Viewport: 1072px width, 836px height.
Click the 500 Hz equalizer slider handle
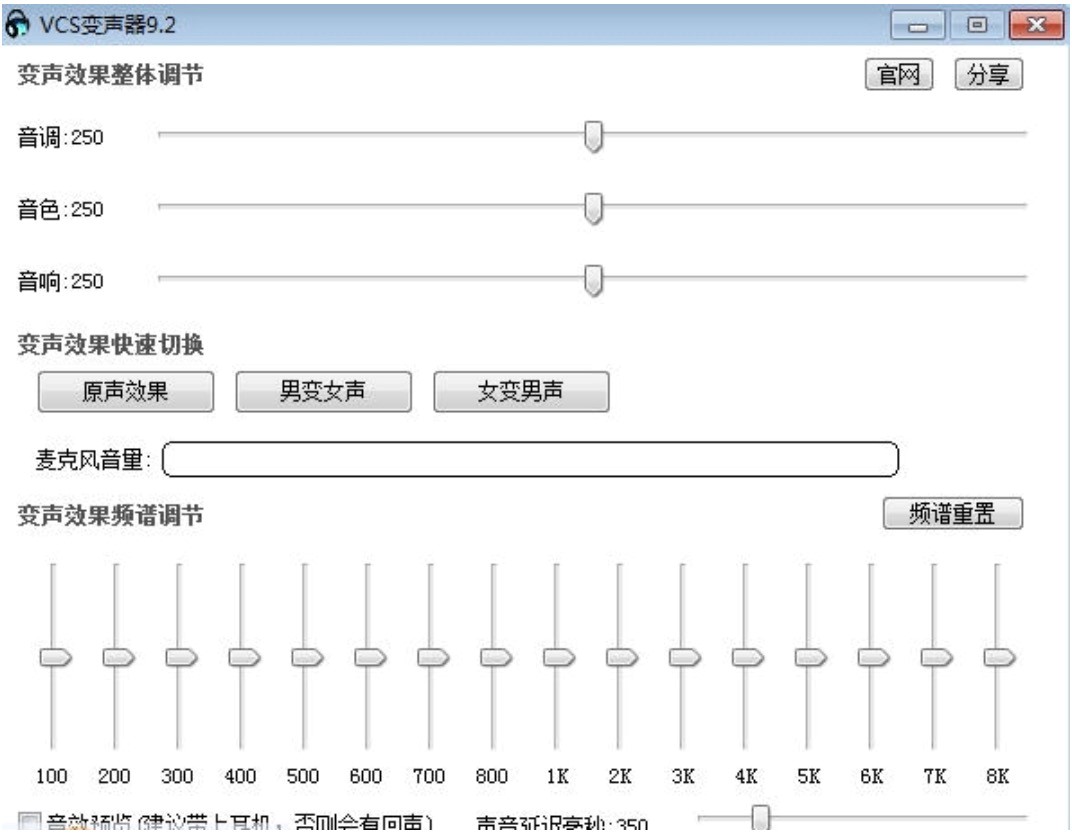[307, 657]
